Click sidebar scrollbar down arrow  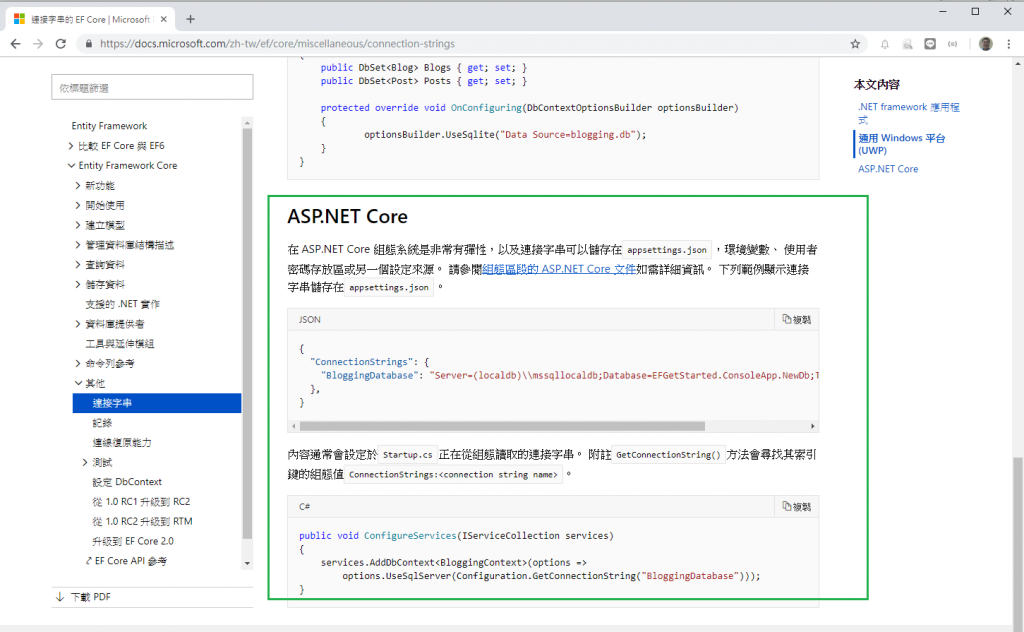coord(247,563)
